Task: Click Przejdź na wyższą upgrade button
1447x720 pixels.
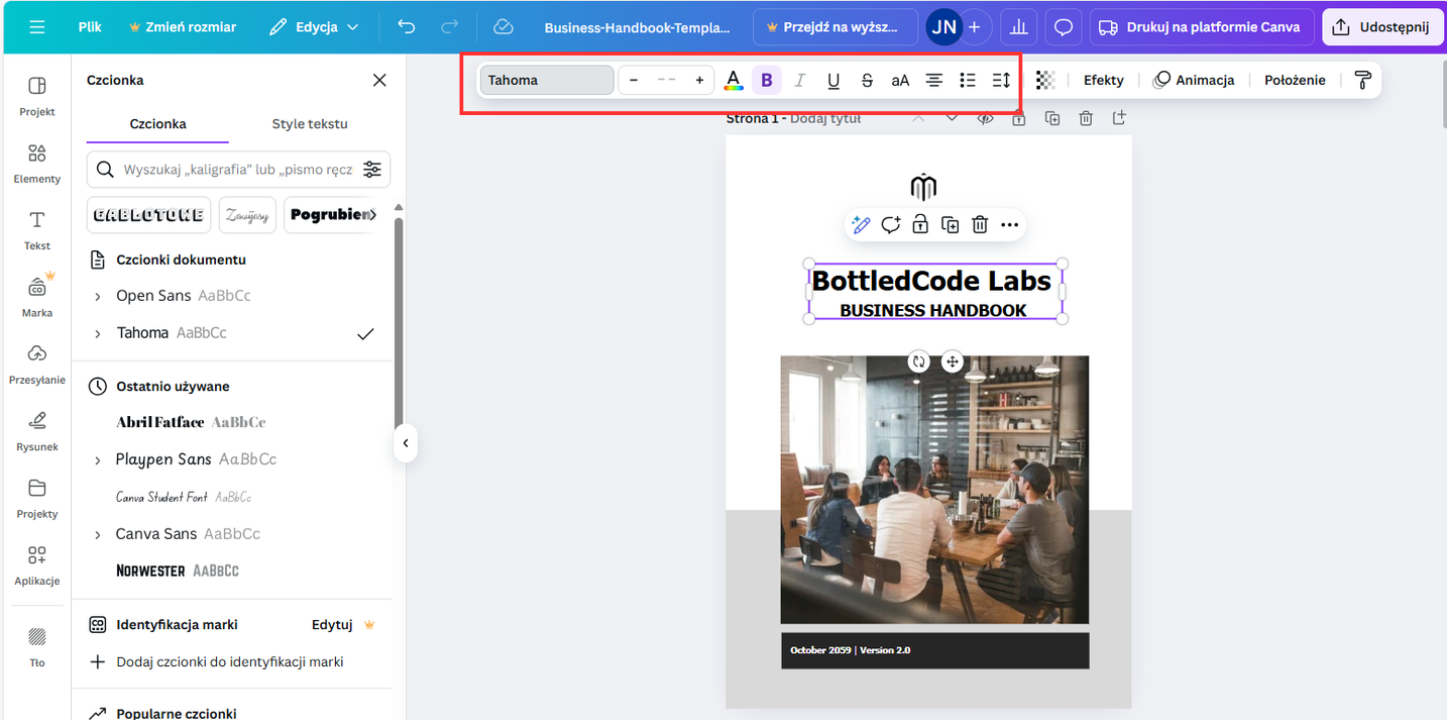Action: [x=835, y=27]
